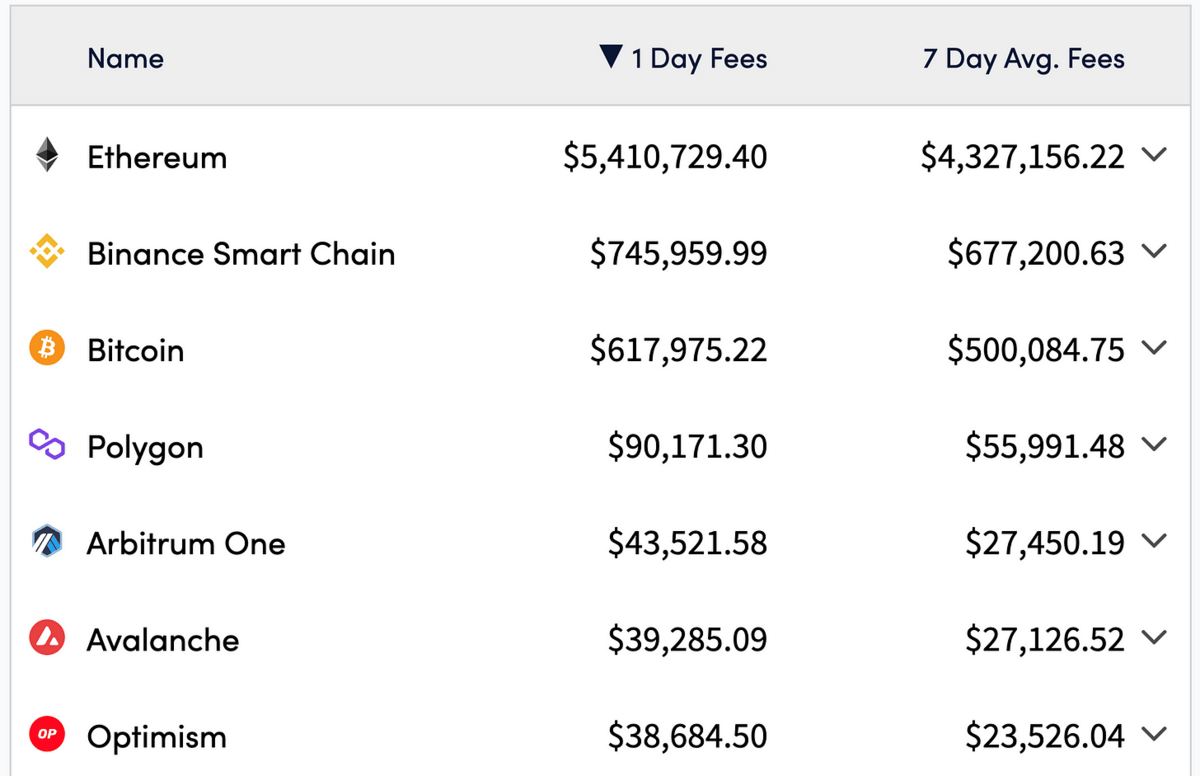
Task: Click the red Avalanche logo icon
Action: point(47,639)
